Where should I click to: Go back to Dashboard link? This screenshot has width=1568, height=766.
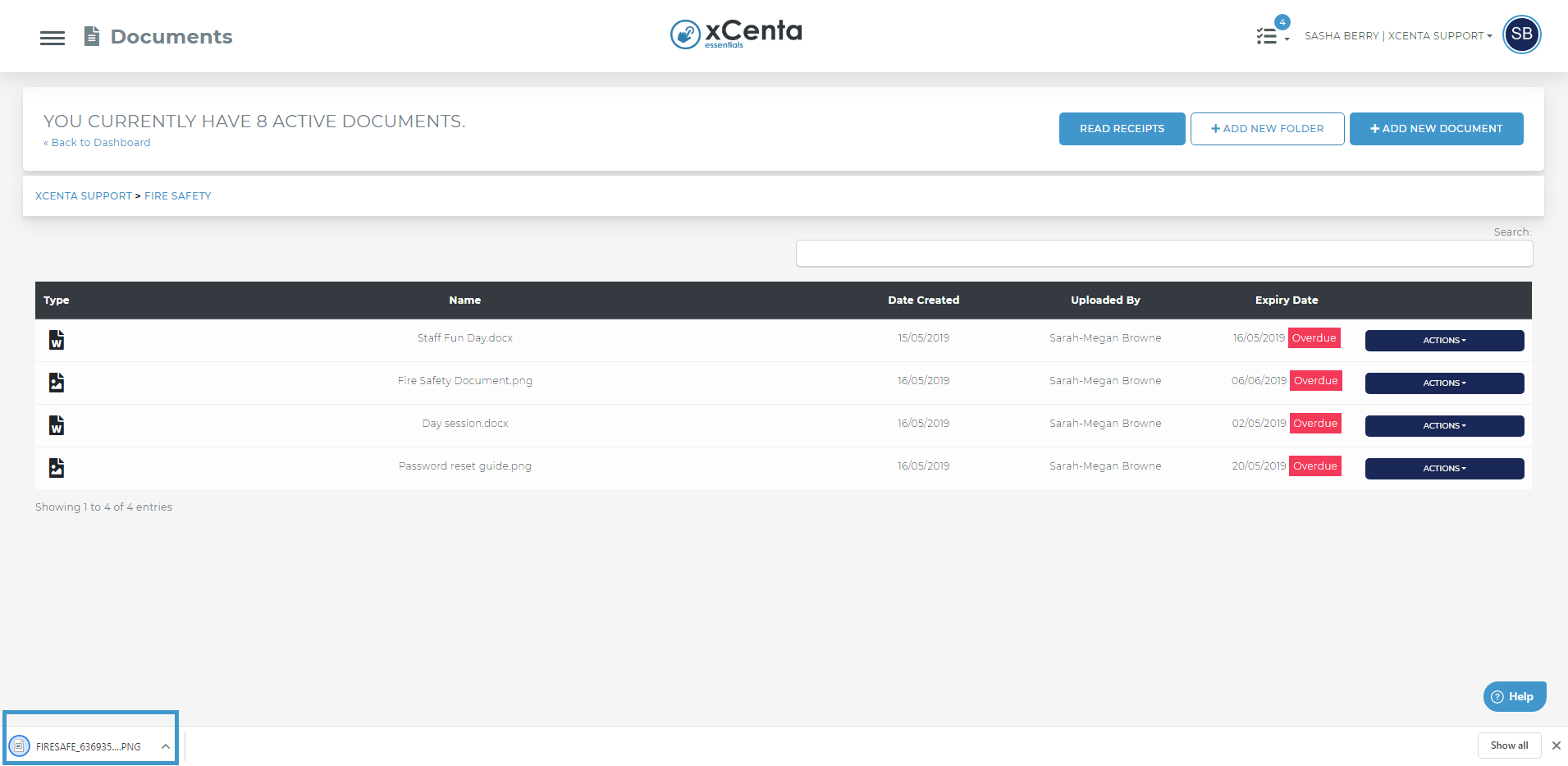(x=97, y=143)
